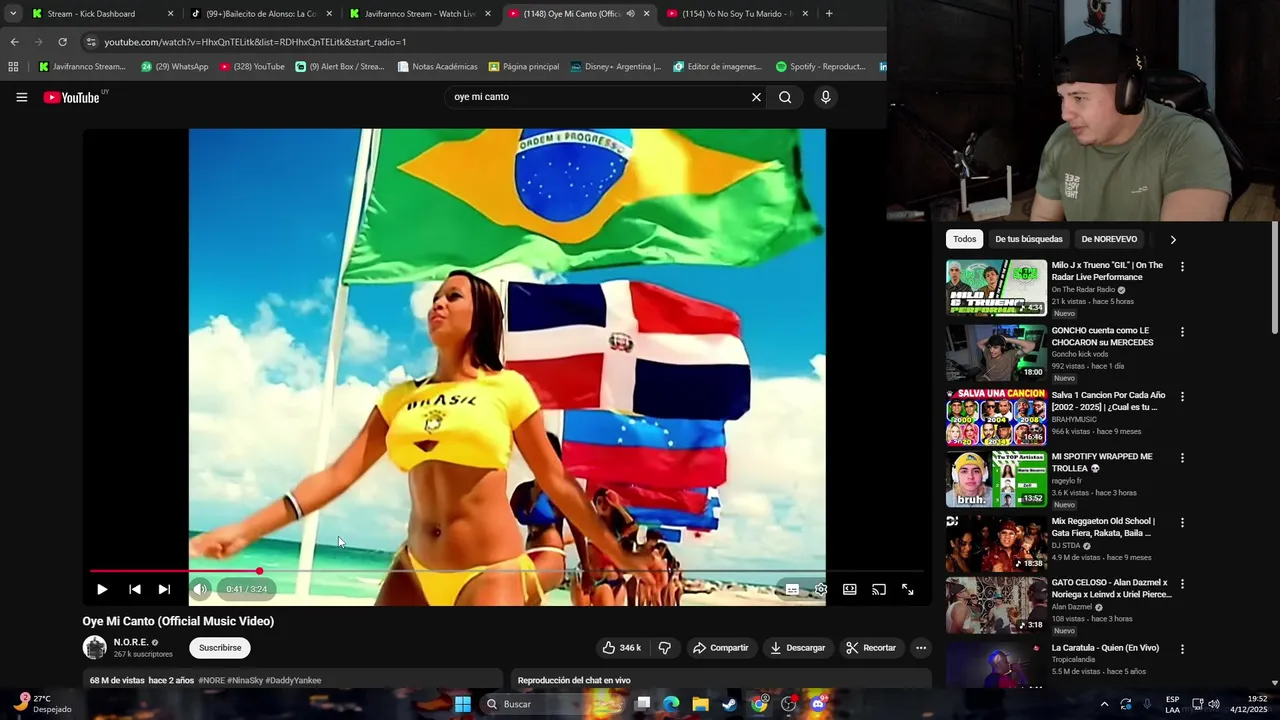
Task: Open options for La Caratula video
Action: coord(1182,649)
